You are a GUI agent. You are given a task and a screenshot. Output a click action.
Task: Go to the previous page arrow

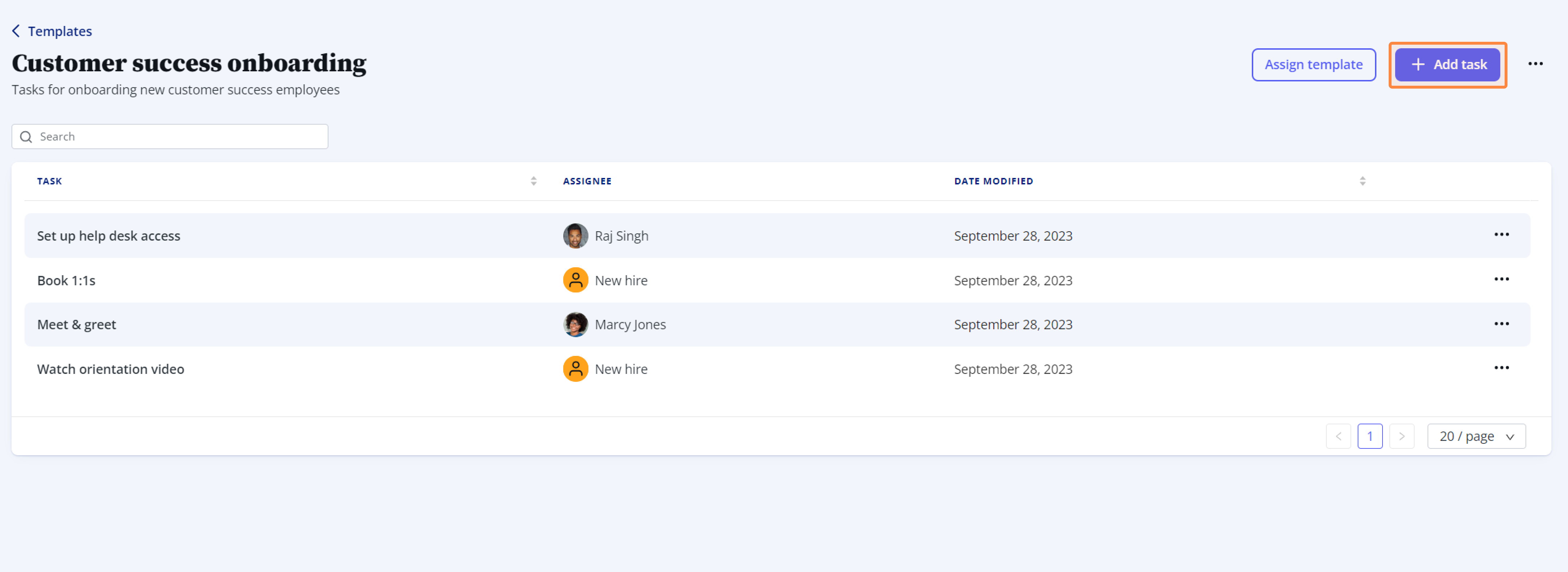(1338, 436)
